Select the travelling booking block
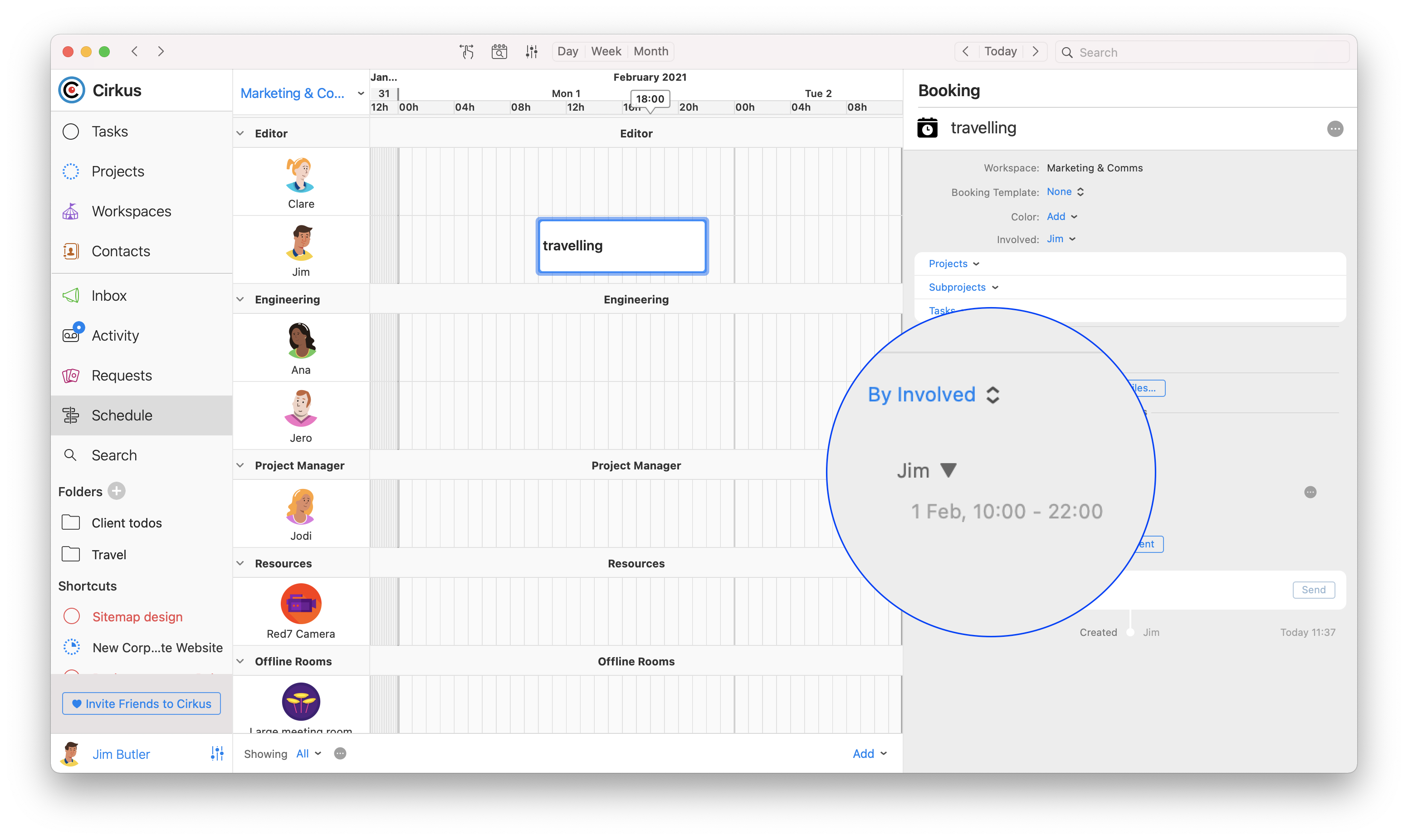The width and height of the screenshot is (1408, 840). point(622,246)
